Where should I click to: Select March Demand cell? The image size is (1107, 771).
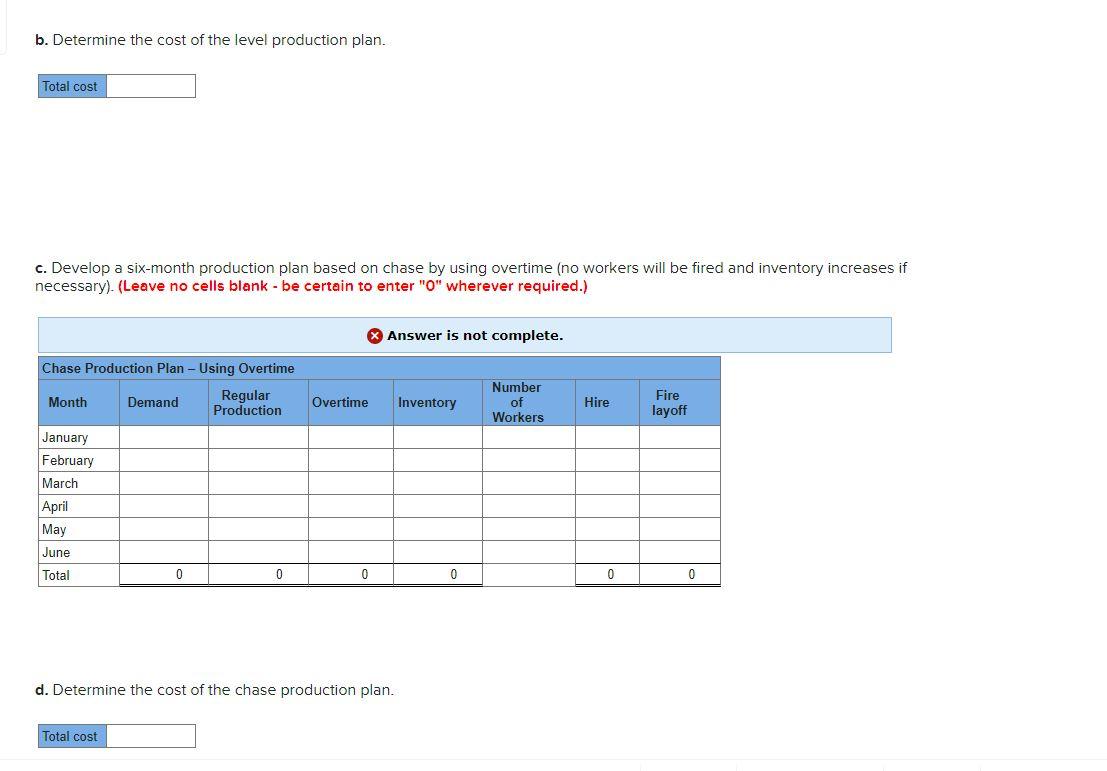click(x=164, y=483)
